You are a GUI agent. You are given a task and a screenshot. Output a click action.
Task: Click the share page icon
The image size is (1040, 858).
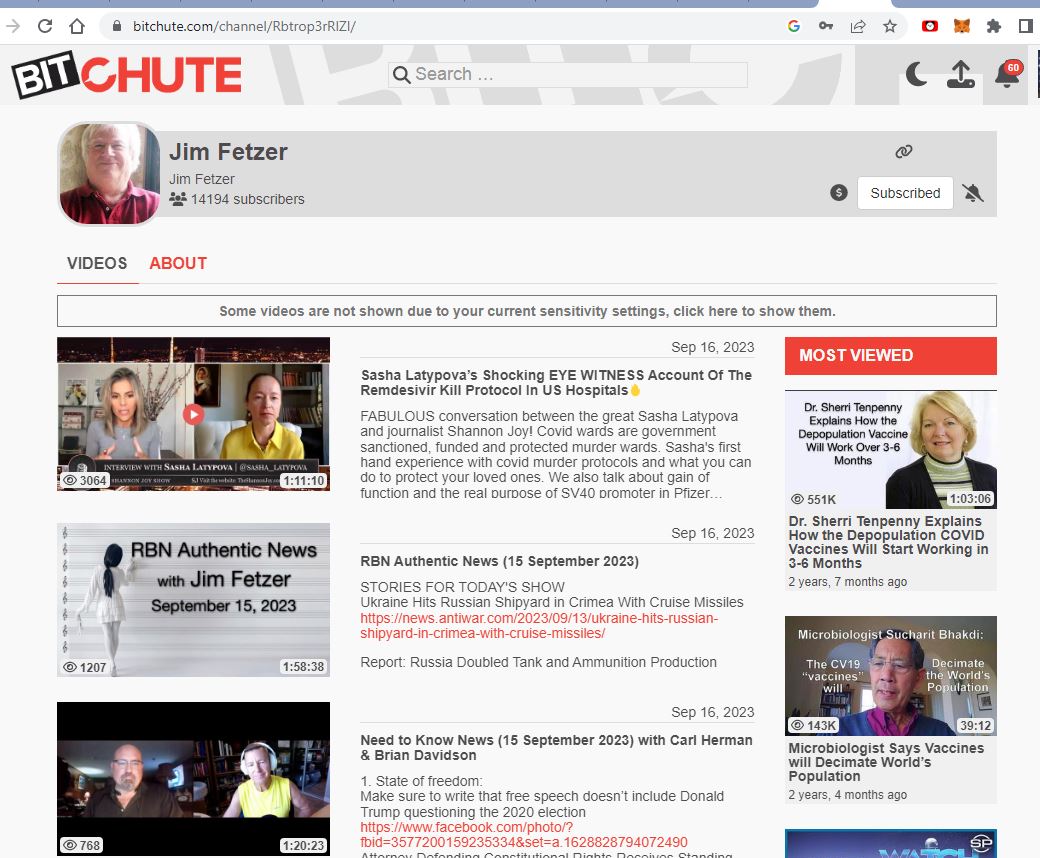tap(858, 27)
